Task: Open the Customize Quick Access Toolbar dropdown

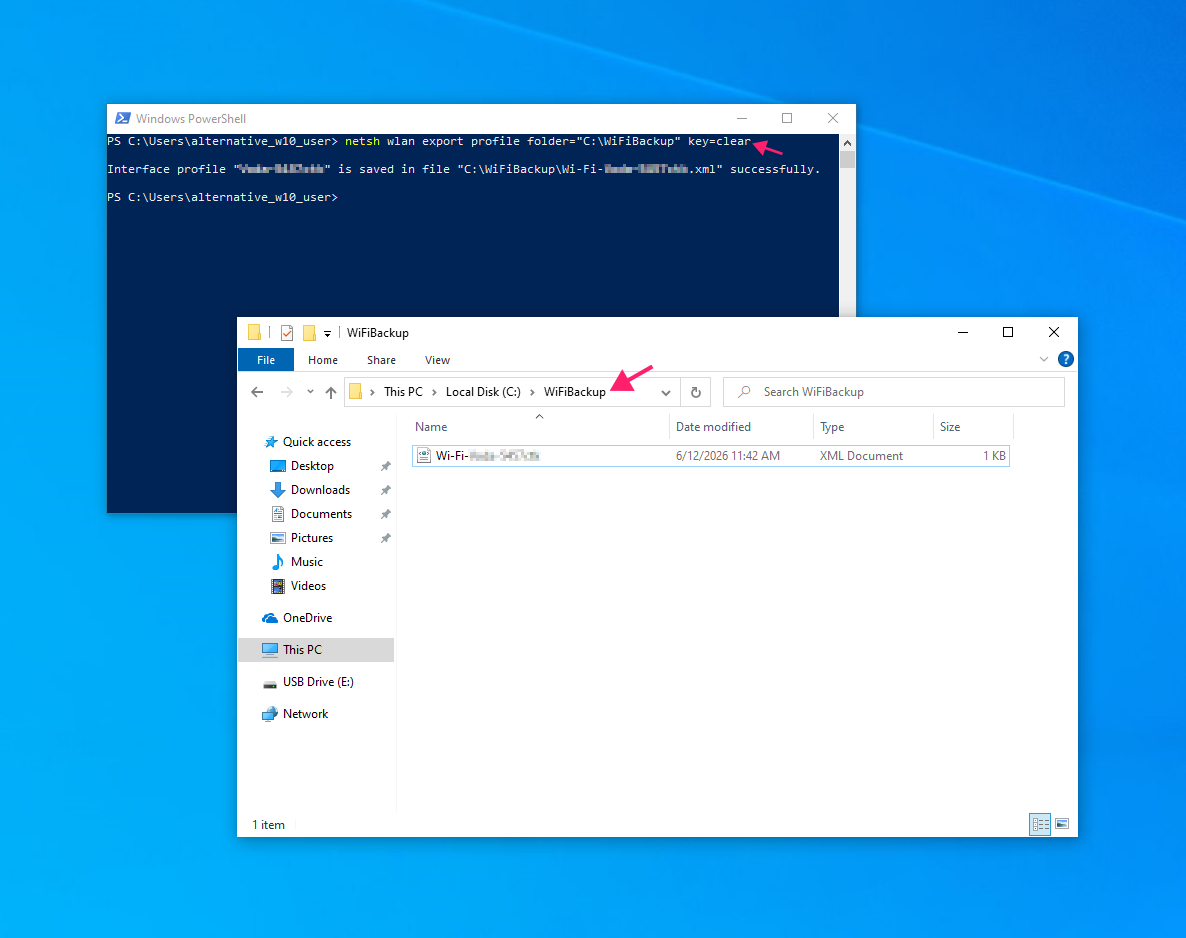Action: click(328, 334)
